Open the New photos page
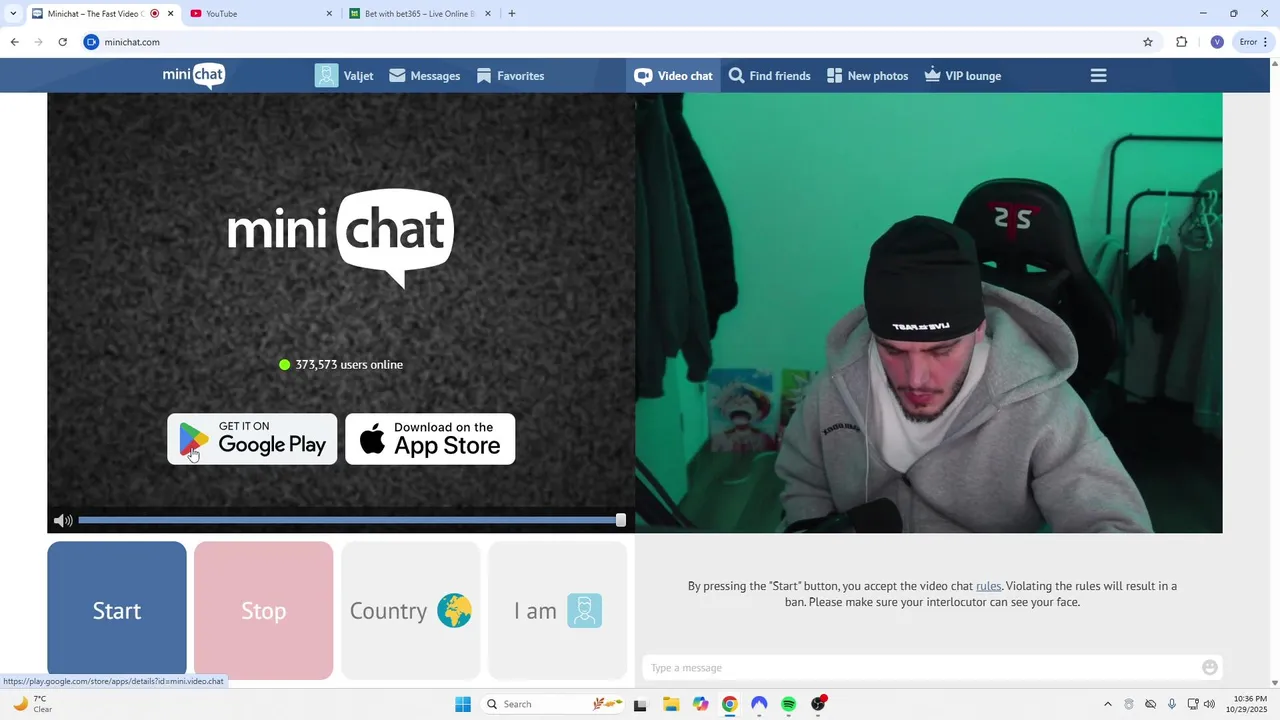This screenshot has width=1280, height=720. 867,76
